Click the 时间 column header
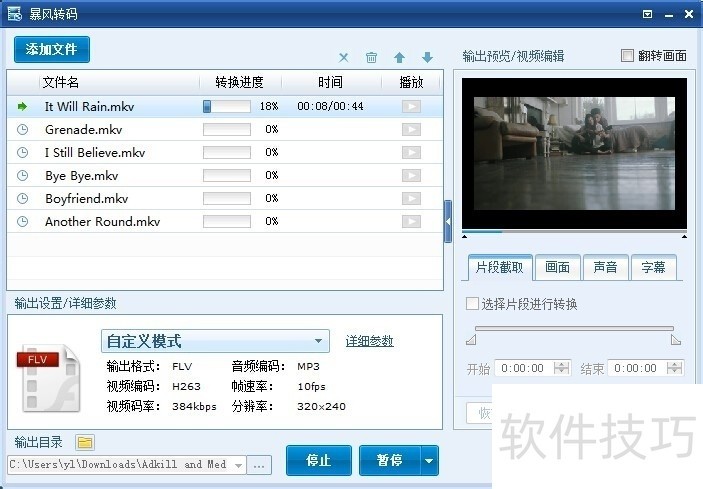The width and height of the screenshot is (703, 489). pos(330,82)
